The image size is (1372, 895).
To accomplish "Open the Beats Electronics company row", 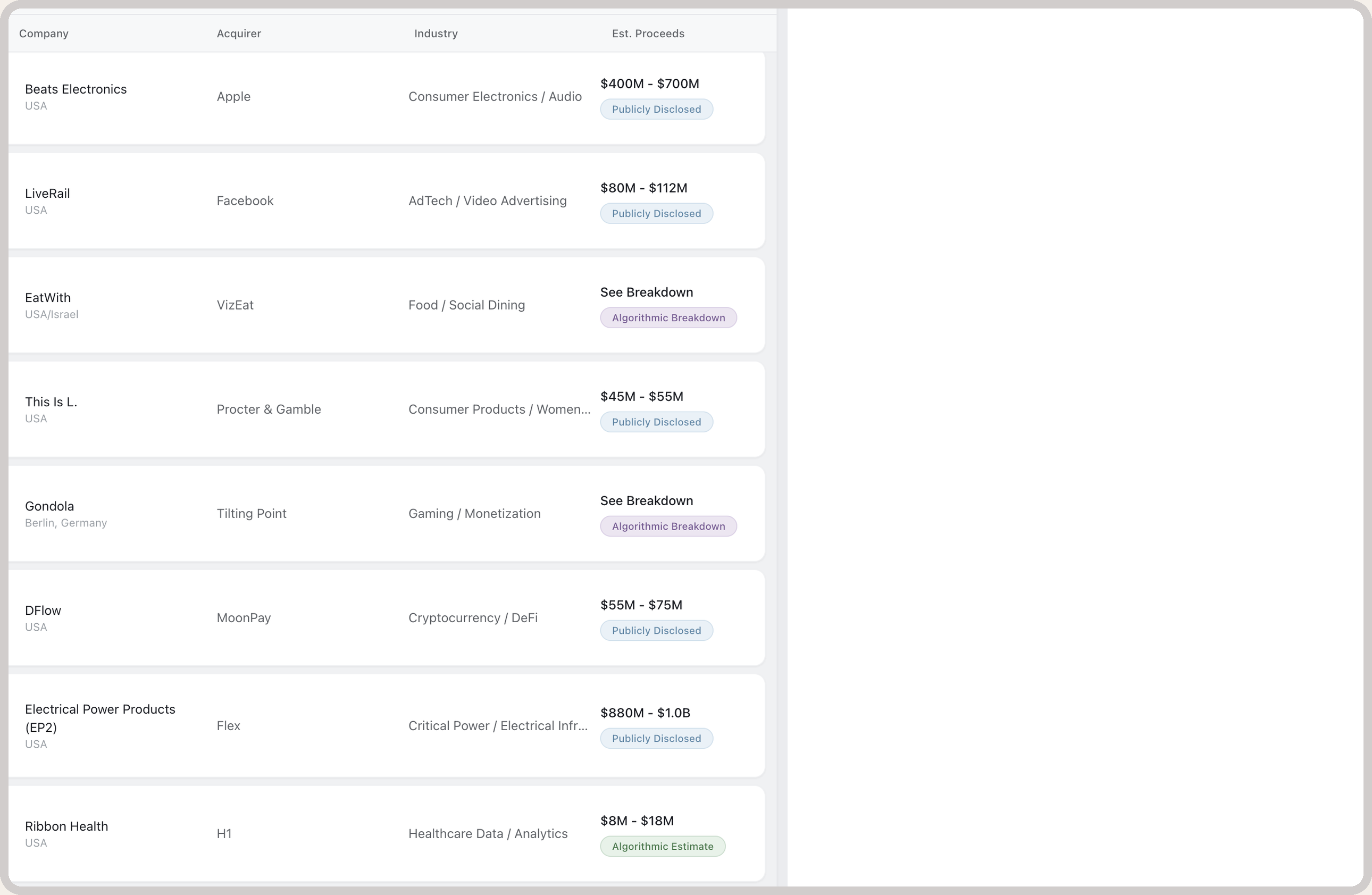I will (386, 97).
